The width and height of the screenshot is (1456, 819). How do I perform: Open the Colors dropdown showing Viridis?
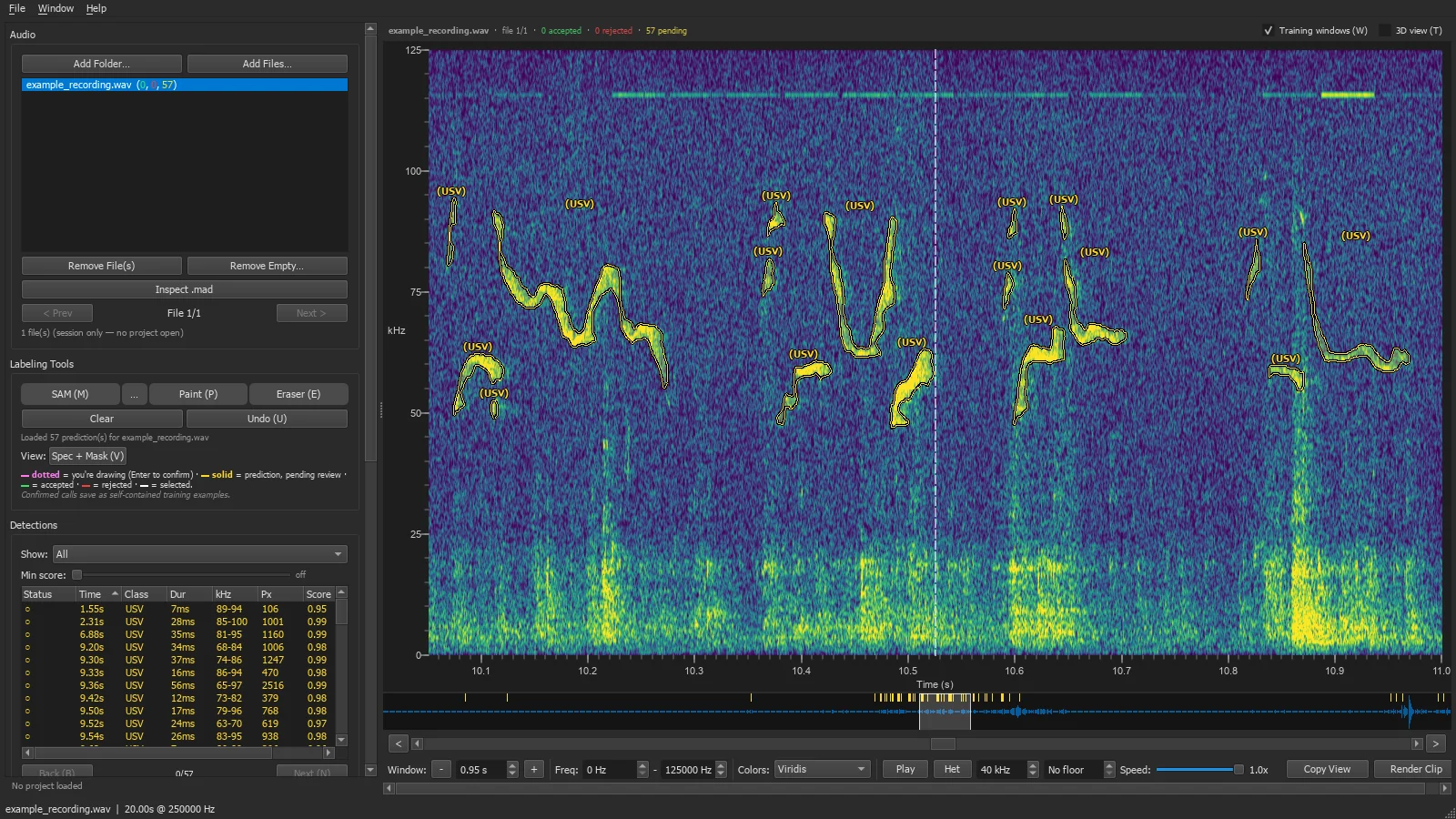pos(823,770)
